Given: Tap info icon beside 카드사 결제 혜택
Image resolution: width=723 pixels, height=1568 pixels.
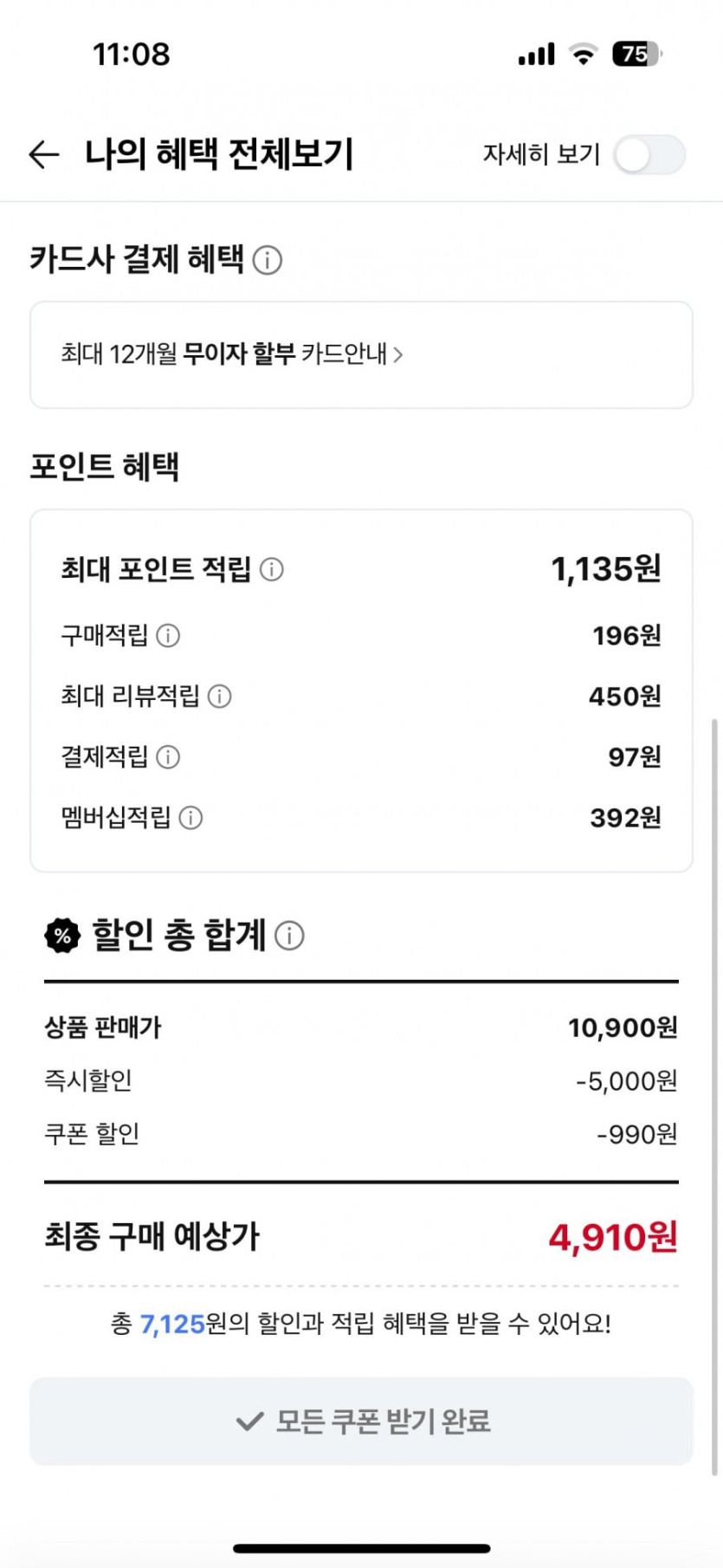Looking at the screenshot, I should click(268, 260).
